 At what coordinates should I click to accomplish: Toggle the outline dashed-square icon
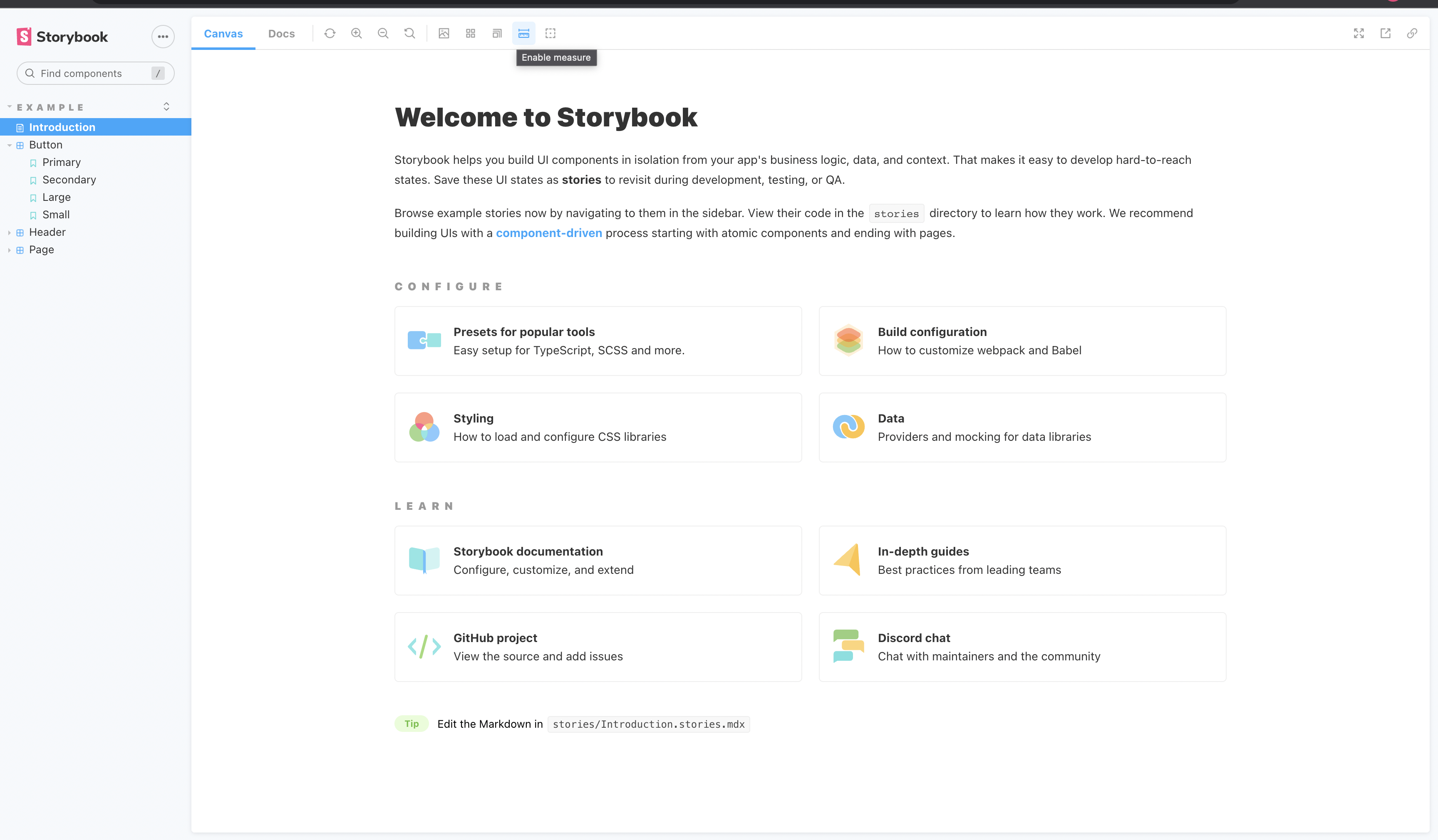(x=550, y=34)
